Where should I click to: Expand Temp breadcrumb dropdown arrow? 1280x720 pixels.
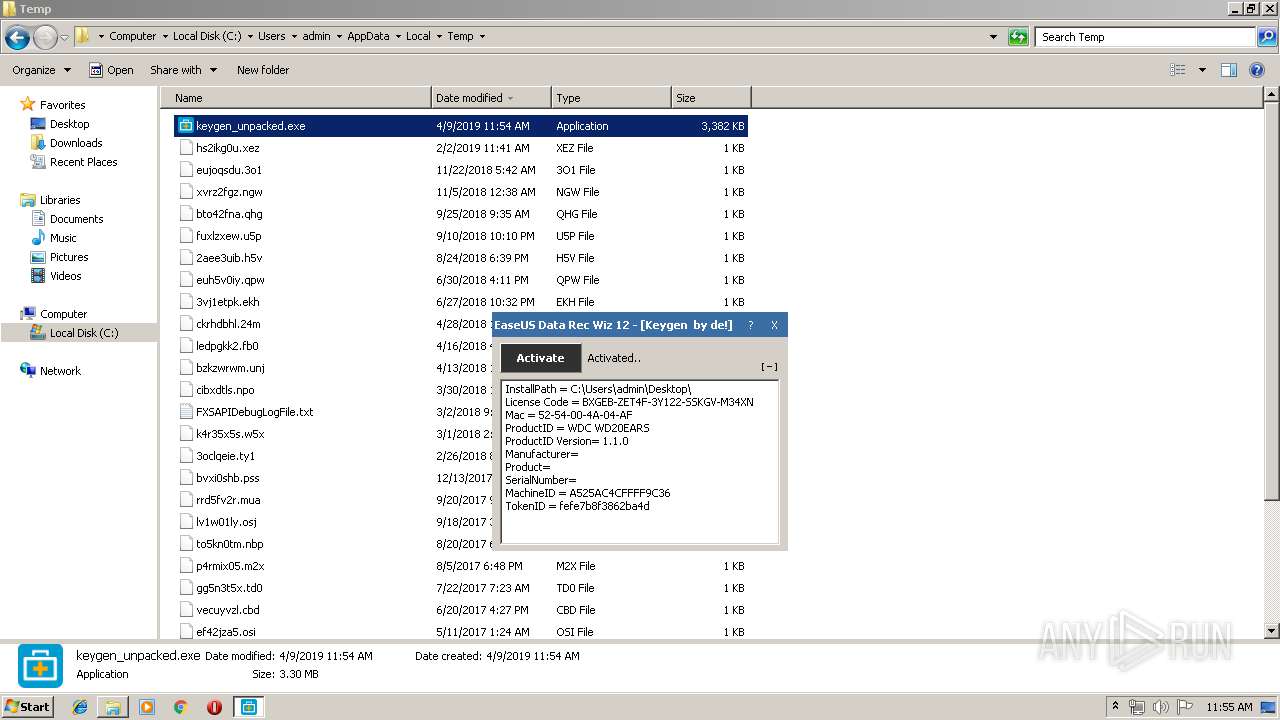[x=482, y=36]
